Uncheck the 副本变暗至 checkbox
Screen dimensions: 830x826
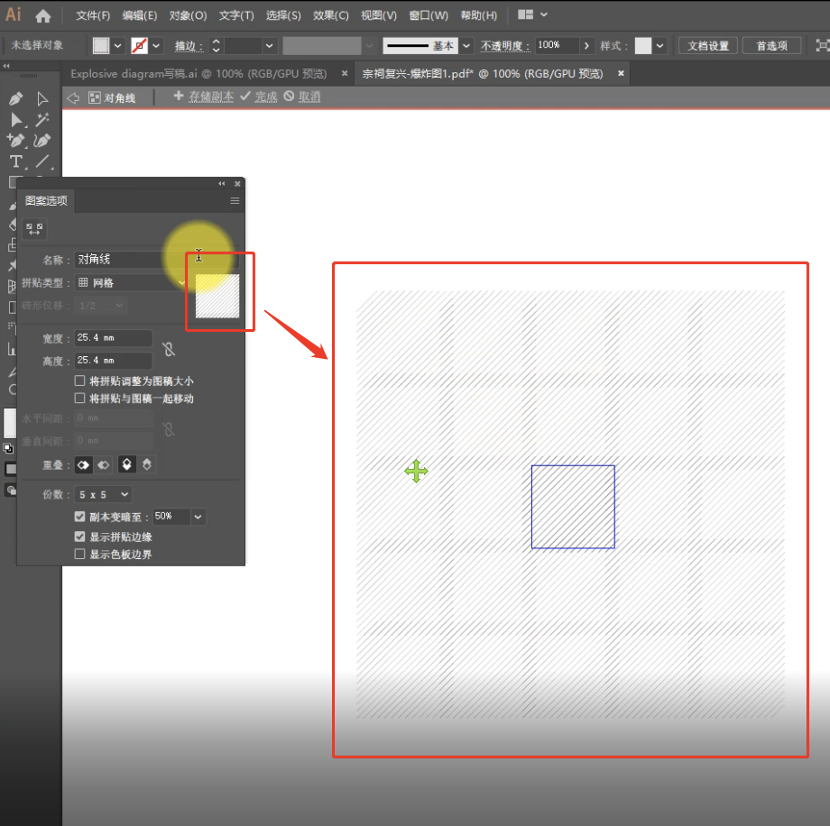80,516
